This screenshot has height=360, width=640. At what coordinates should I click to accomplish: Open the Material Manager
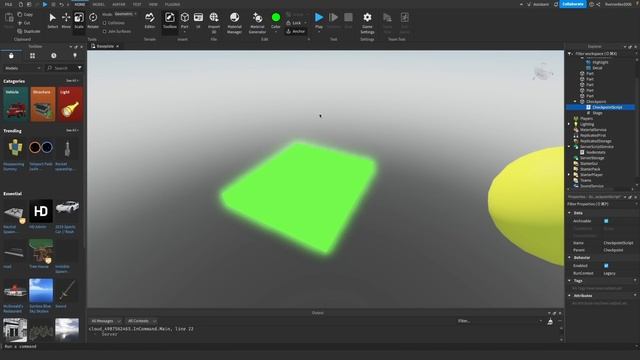(234, 22)
